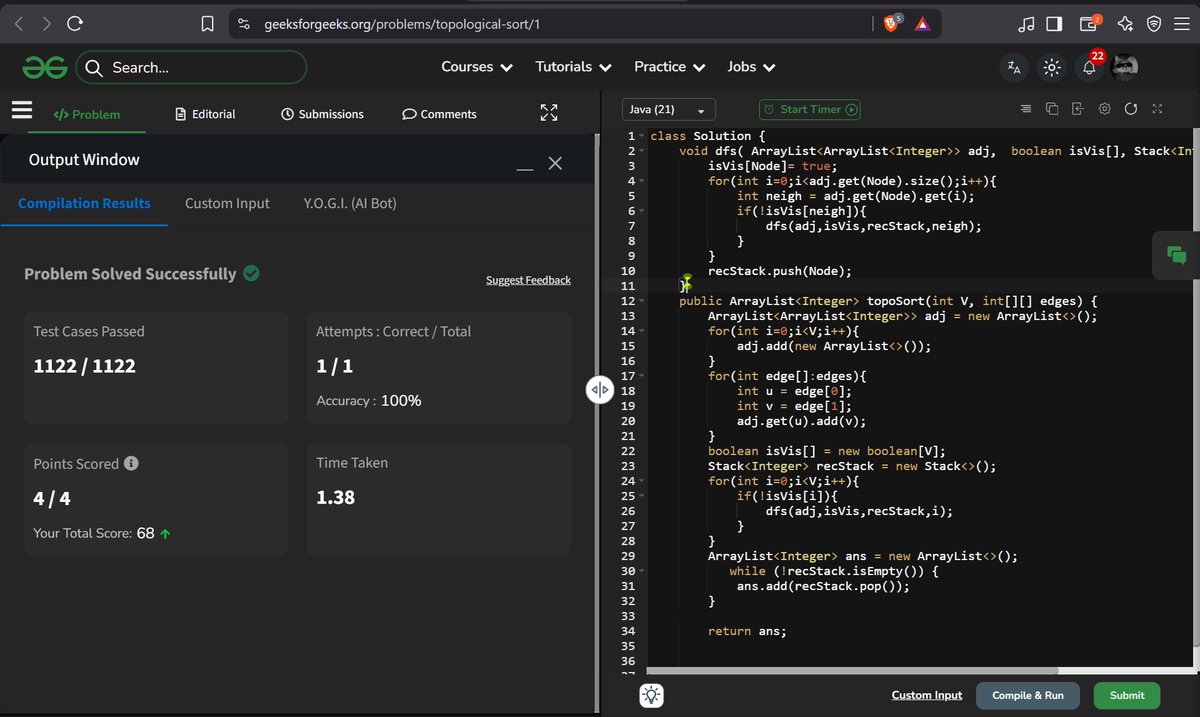Reset code with the reload icon
This screenshot has width=1200, height=717.
1131,109
